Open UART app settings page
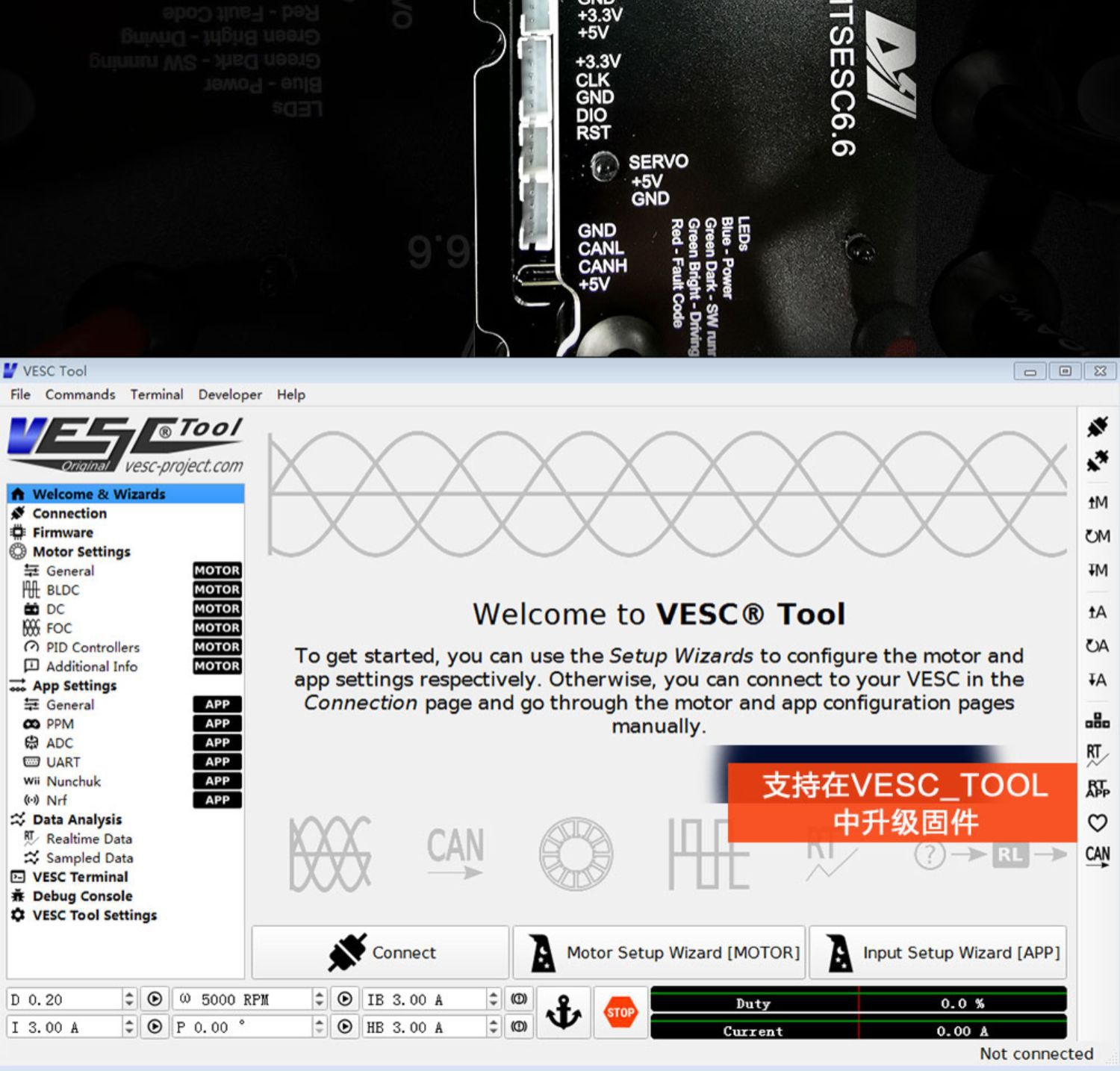 pos(125,762)
